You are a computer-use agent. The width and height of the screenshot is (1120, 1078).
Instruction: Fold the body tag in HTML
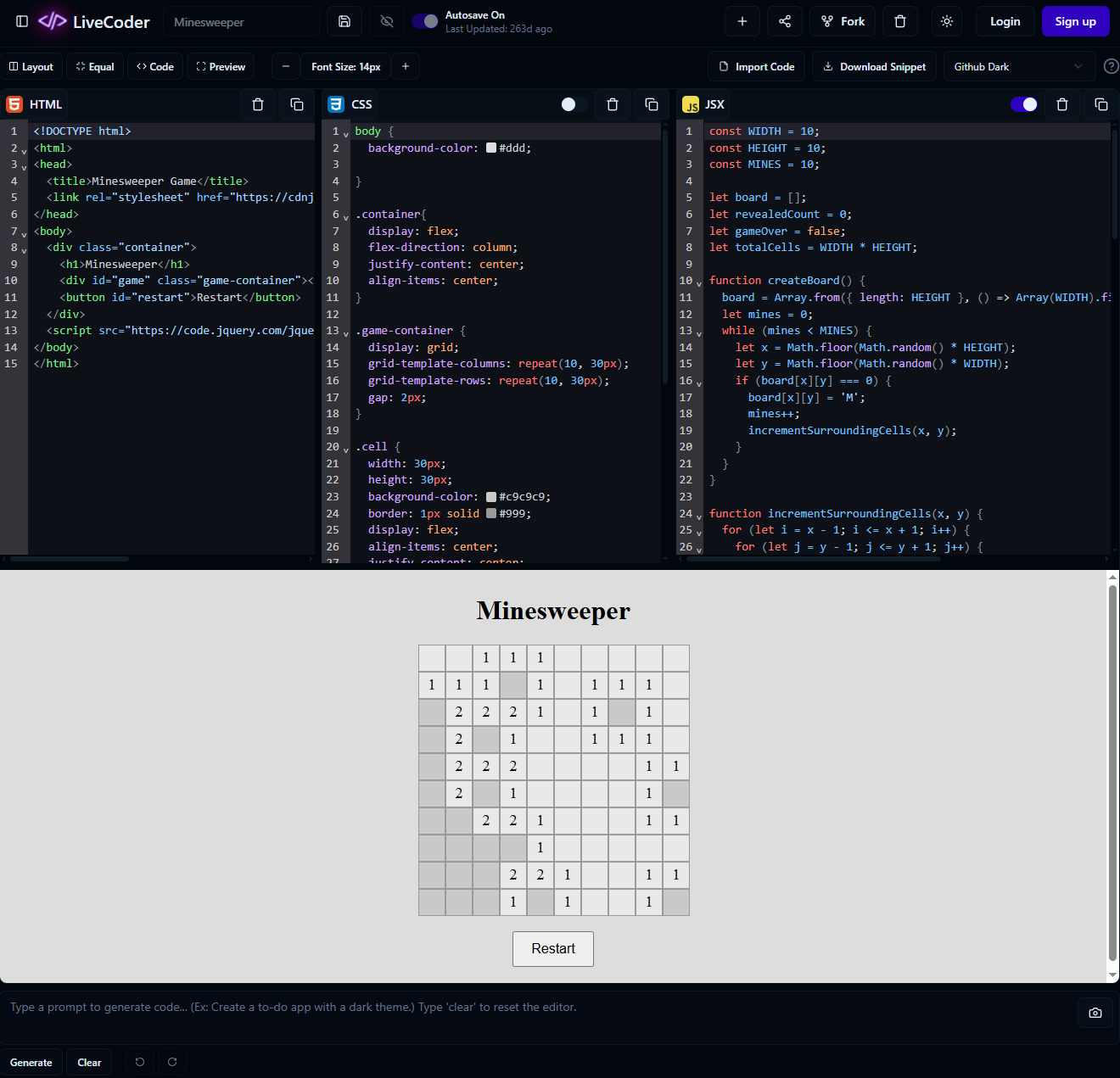[24, 233]
